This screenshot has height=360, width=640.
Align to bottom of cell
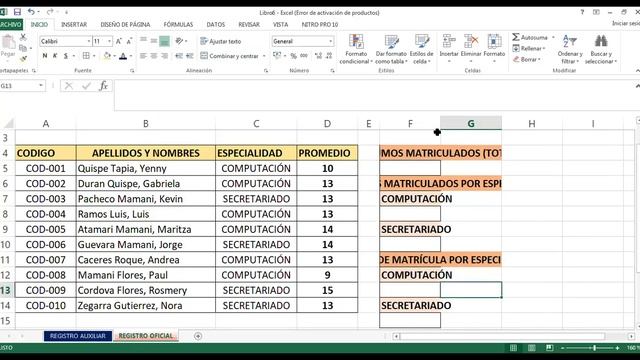[x=164, y=41]
